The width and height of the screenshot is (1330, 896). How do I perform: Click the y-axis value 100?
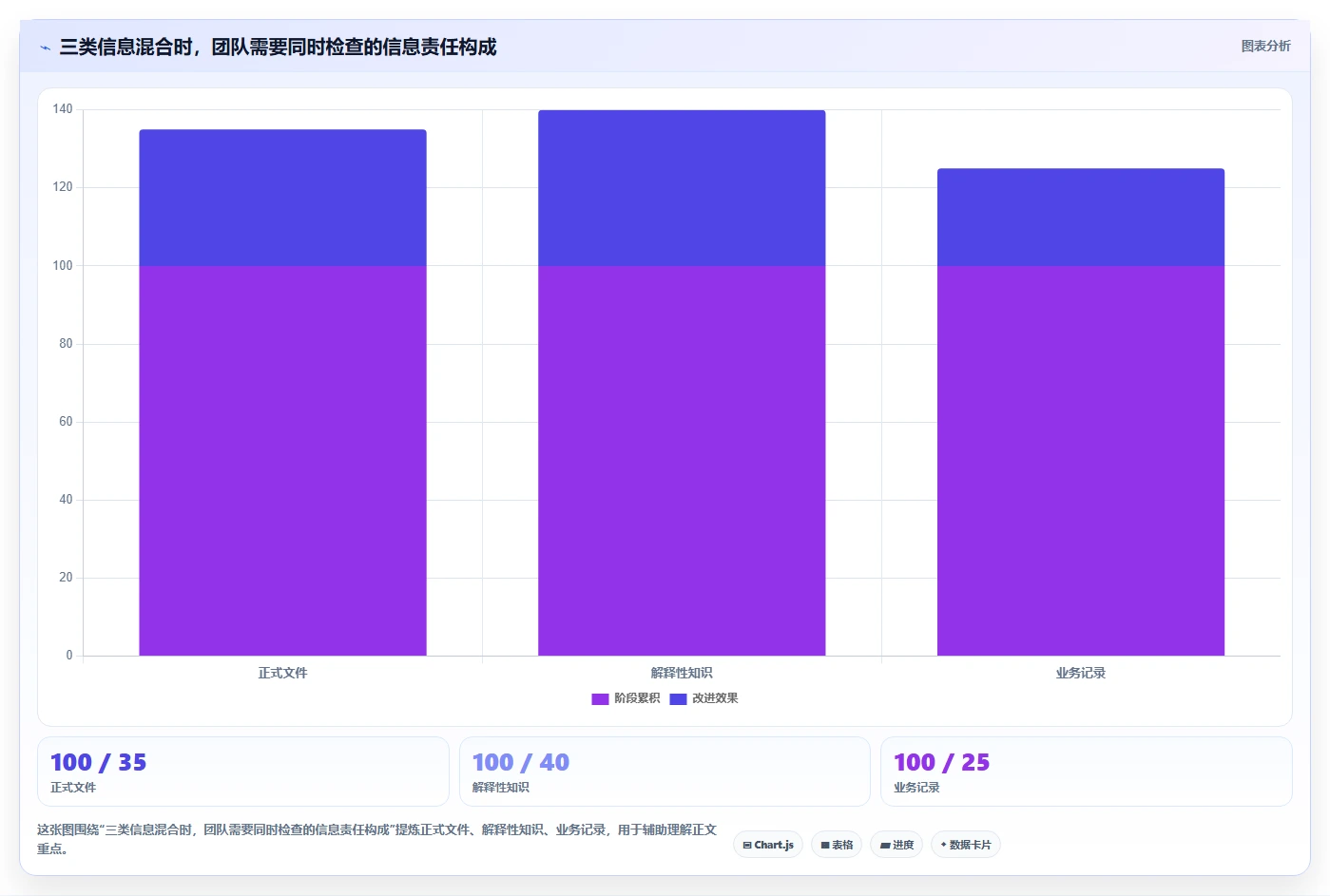point(63,265)
